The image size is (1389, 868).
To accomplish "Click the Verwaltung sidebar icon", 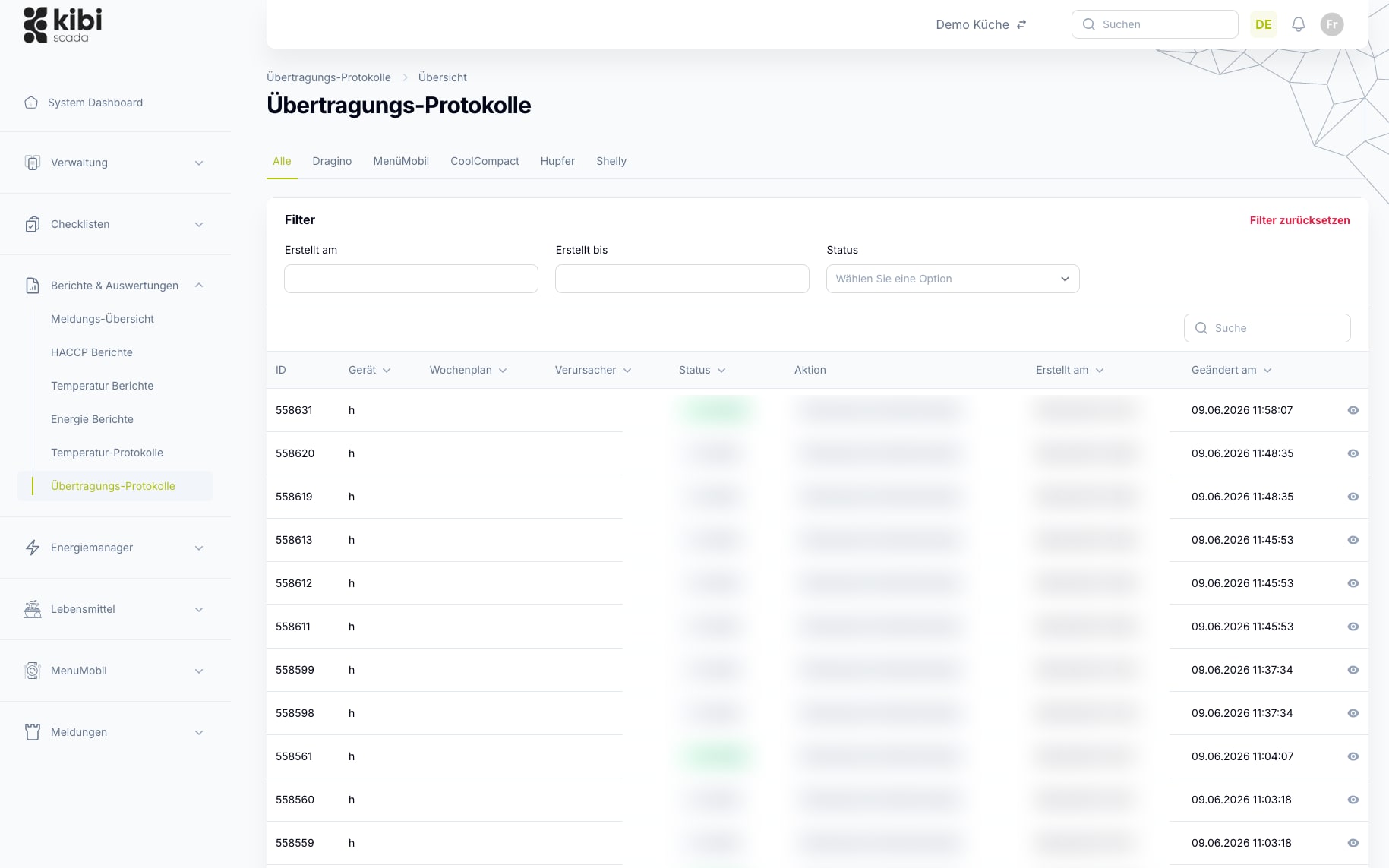I will tap(33, 163).
